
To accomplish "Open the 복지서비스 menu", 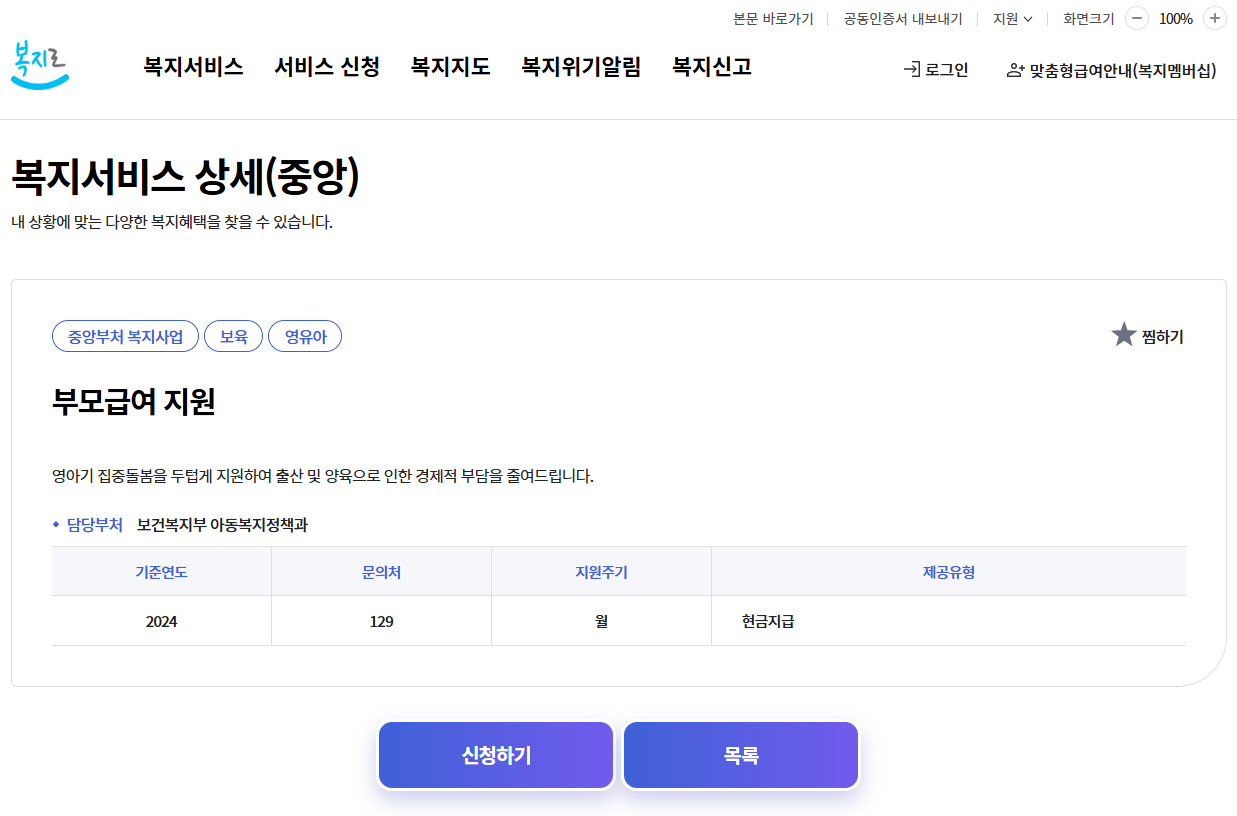I will (193, 66).
